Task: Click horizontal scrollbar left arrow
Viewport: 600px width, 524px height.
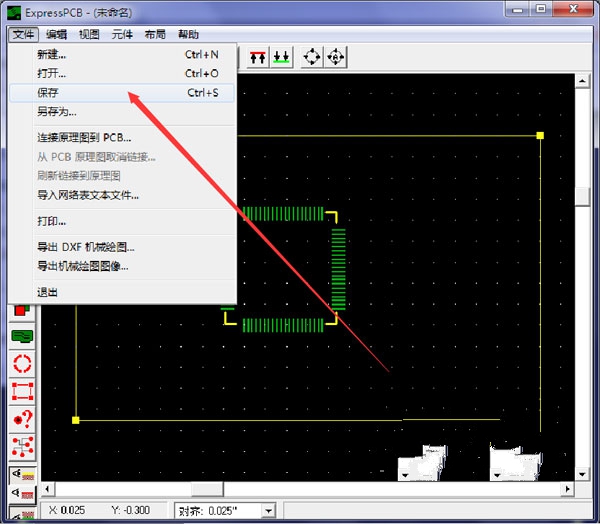Action: click(48, 489)
